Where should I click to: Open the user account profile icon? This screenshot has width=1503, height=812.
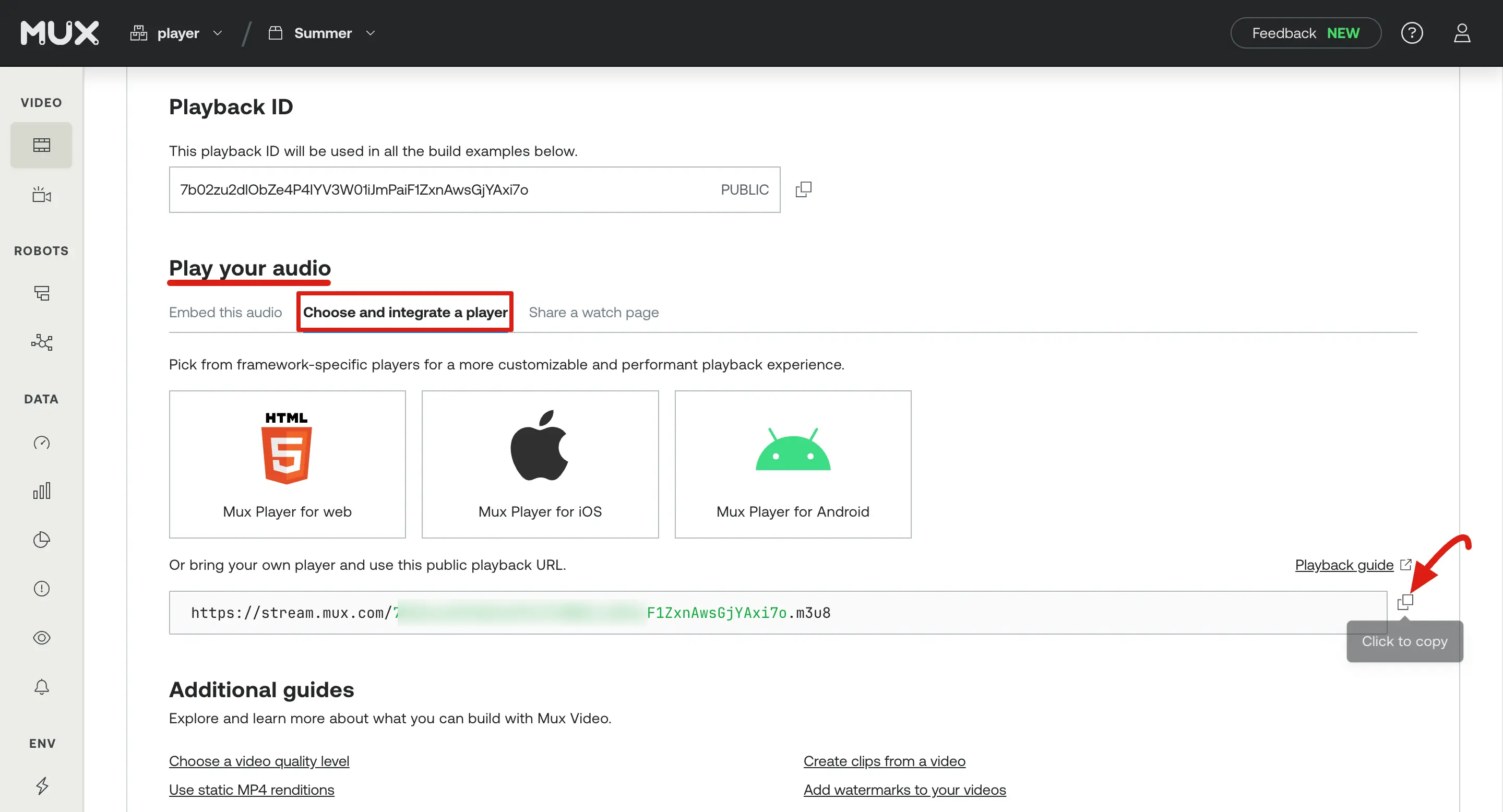[x=1462, y=33]
